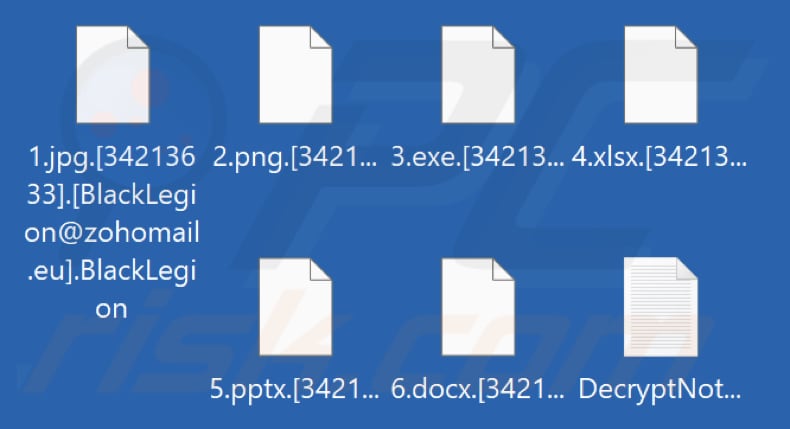Click the 4.xlsx.[34213... filename text
790x429 pixels.
660,157
